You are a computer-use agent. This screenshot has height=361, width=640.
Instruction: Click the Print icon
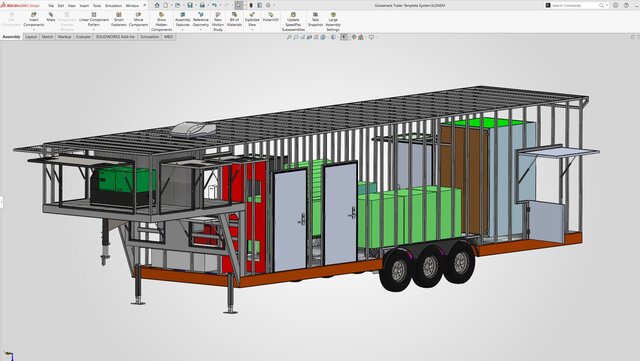202,5
